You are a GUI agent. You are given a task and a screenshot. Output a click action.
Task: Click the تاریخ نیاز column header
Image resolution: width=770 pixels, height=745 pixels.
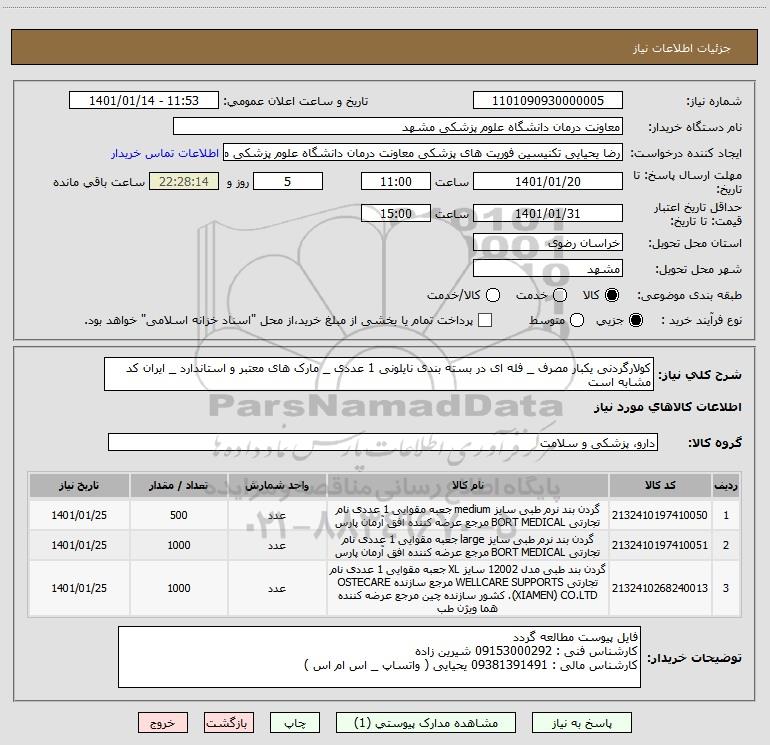coord(79,485)
